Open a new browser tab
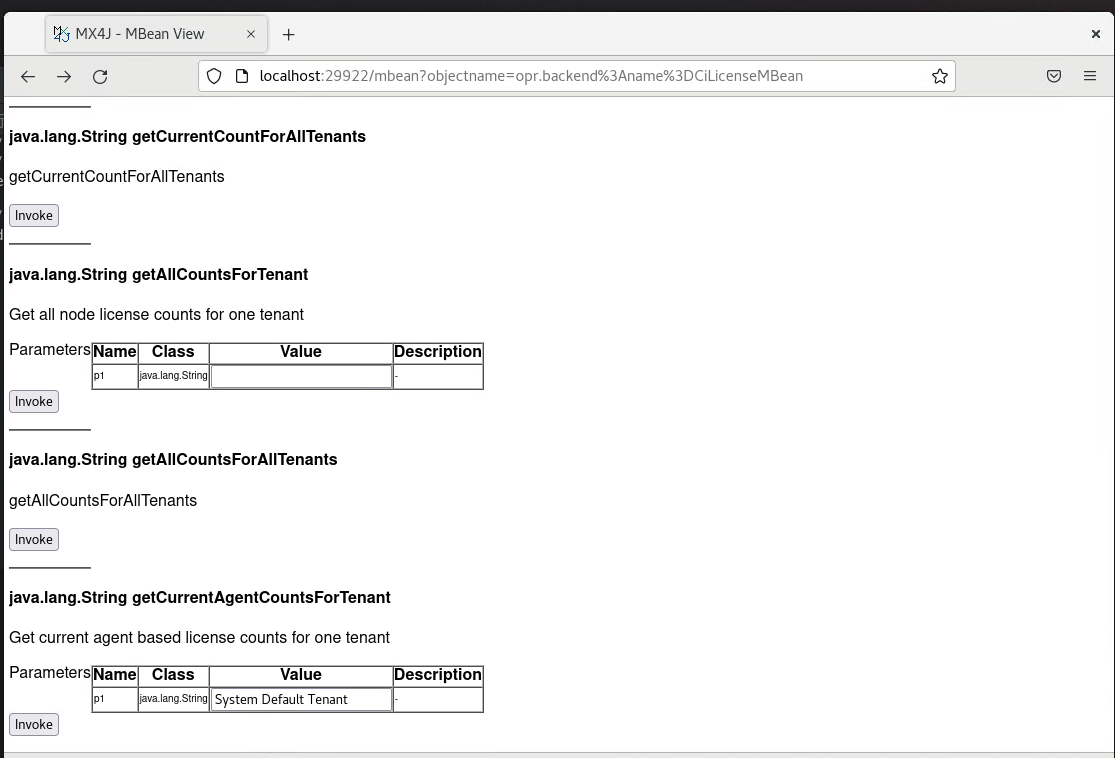Viewport: 1115px width, 758px height. pyautogui.click(x=288, y=33)
